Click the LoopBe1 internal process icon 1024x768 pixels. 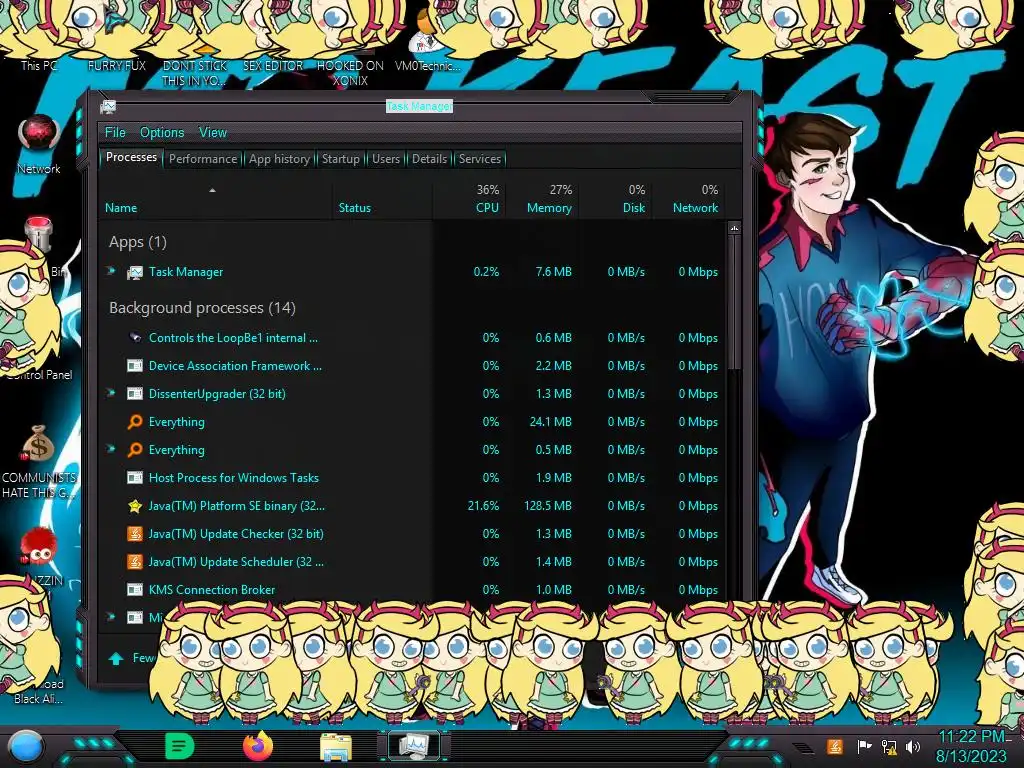click(135, 338)
